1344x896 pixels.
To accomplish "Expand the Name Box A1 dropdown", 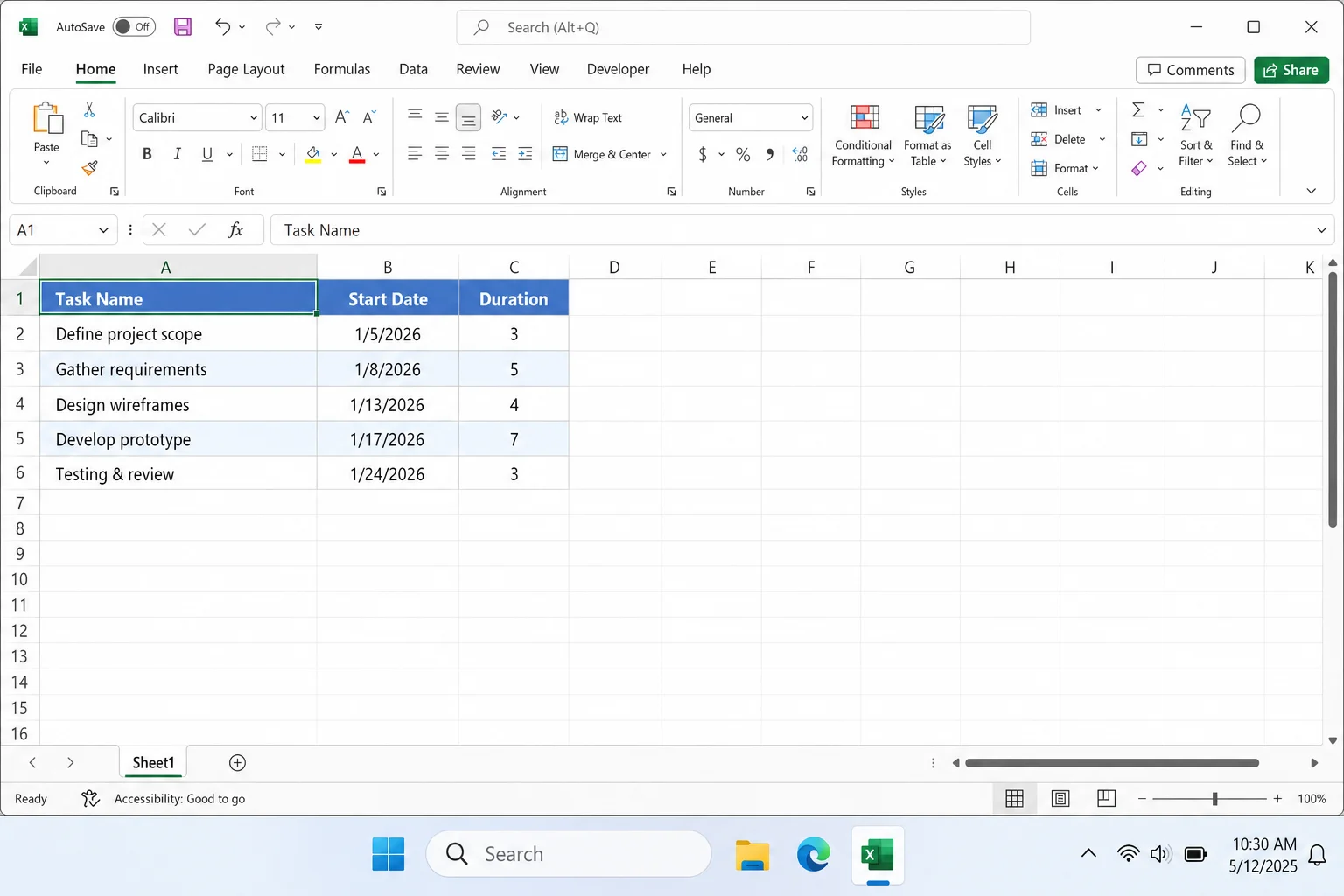I will (103, 230).
